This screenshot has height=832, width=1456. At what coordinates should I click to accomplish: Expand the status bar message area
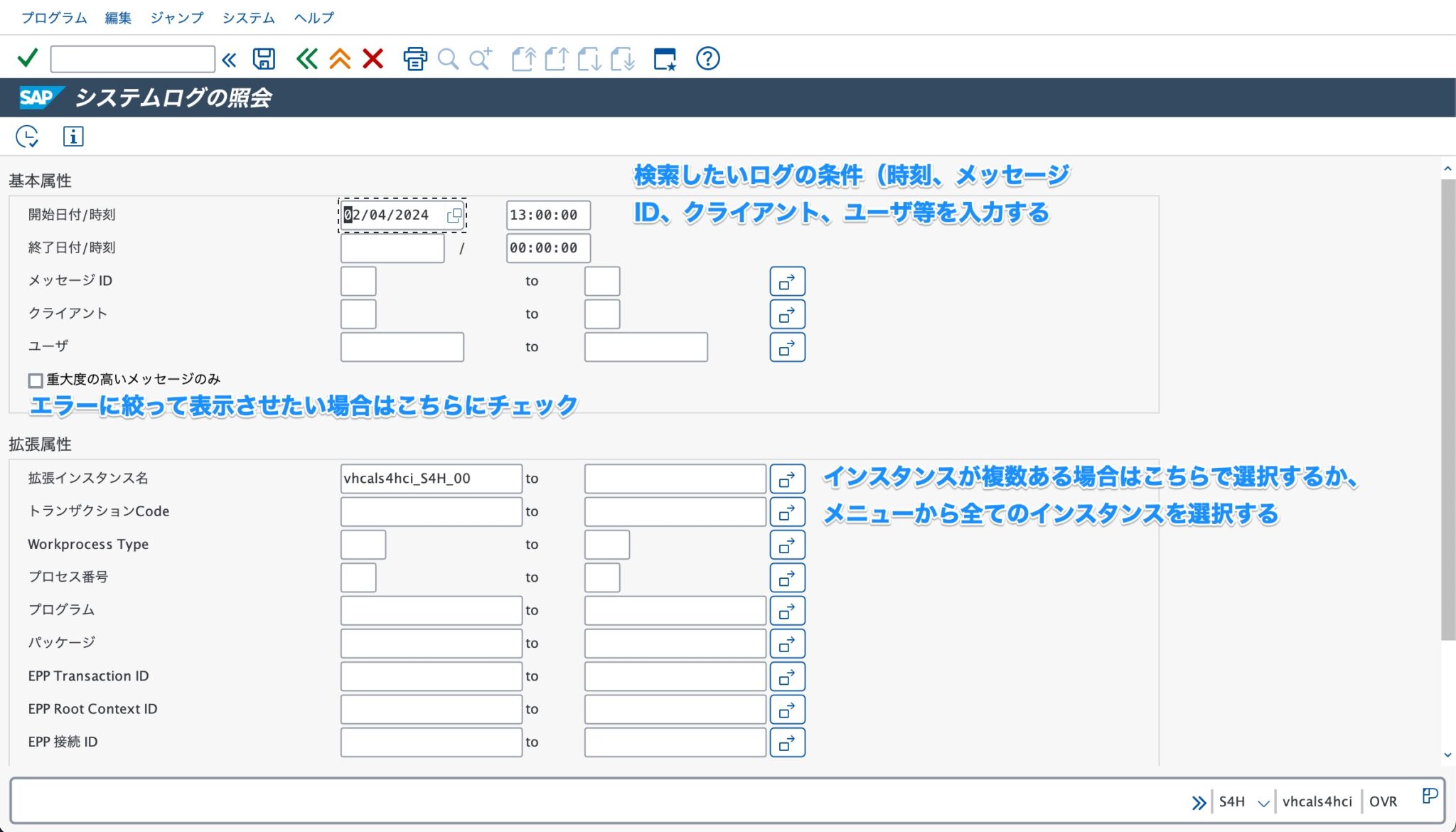(1200, 801)
